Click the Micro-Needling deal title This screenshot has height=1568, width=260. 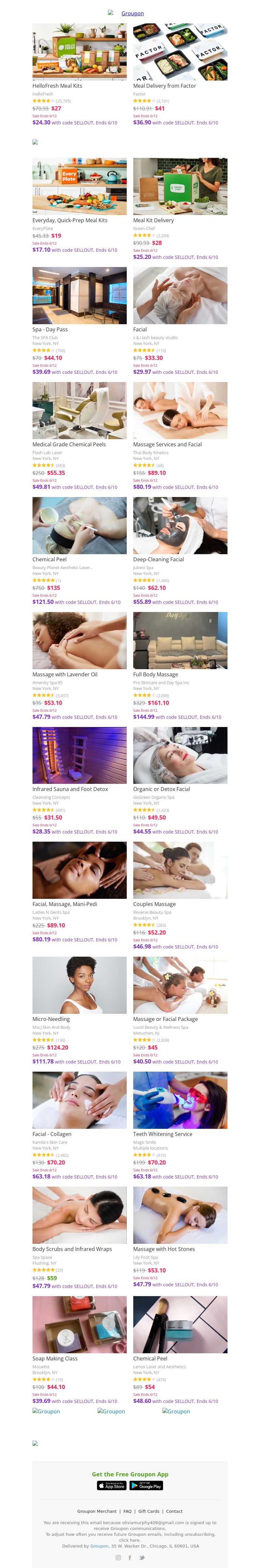(x=51, y=1019)
